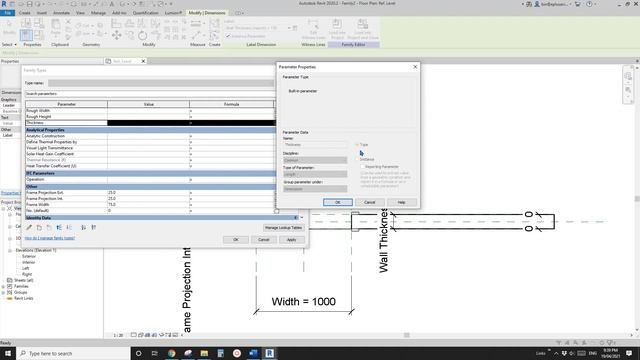The width and height of the screenshot is (640, 360).
Task: Open the Discipline dropdown
Action: 315,160
